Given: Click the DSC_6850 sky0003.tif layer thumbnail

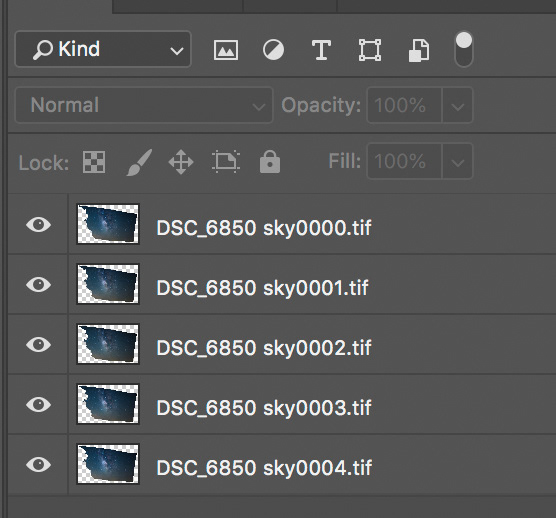Looking at the screenshot, I should [108, 404].
